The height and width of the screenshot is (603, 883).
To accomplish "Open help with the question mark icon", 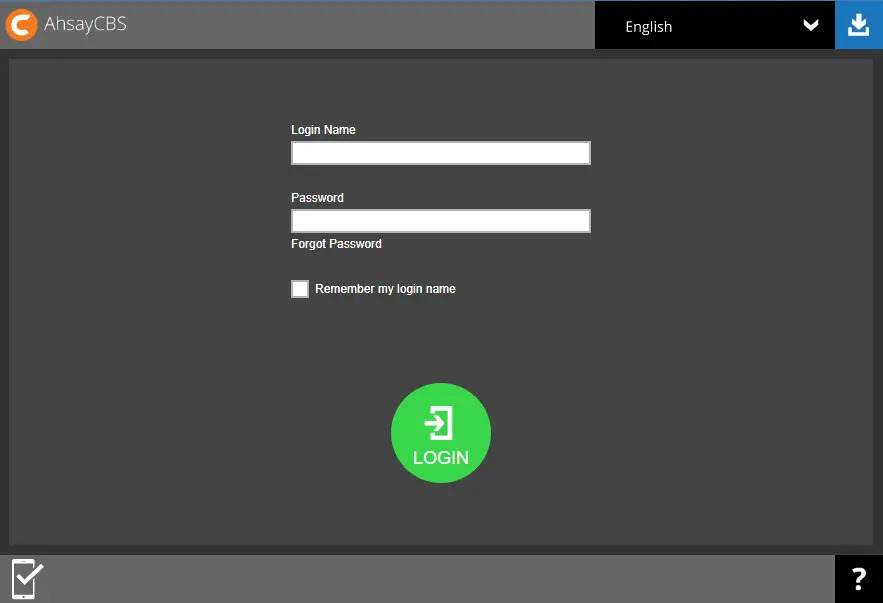I will [x=858, y=579].
